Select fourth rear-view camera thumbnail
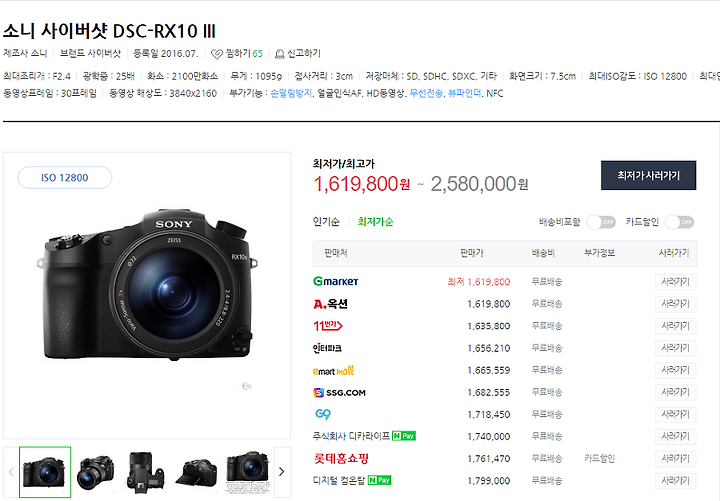Image resolution: width=720 pixels, height=501 pixels. click(196, 472)
